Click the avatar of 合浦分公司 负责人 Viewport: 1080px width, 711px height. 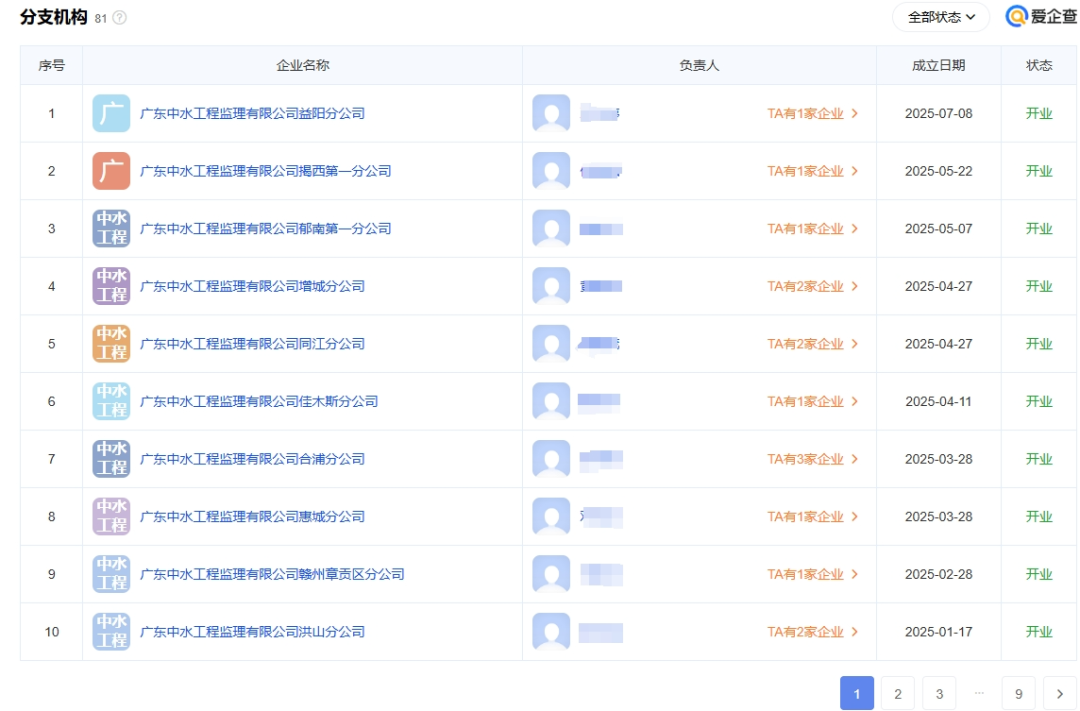click(550, 459)
